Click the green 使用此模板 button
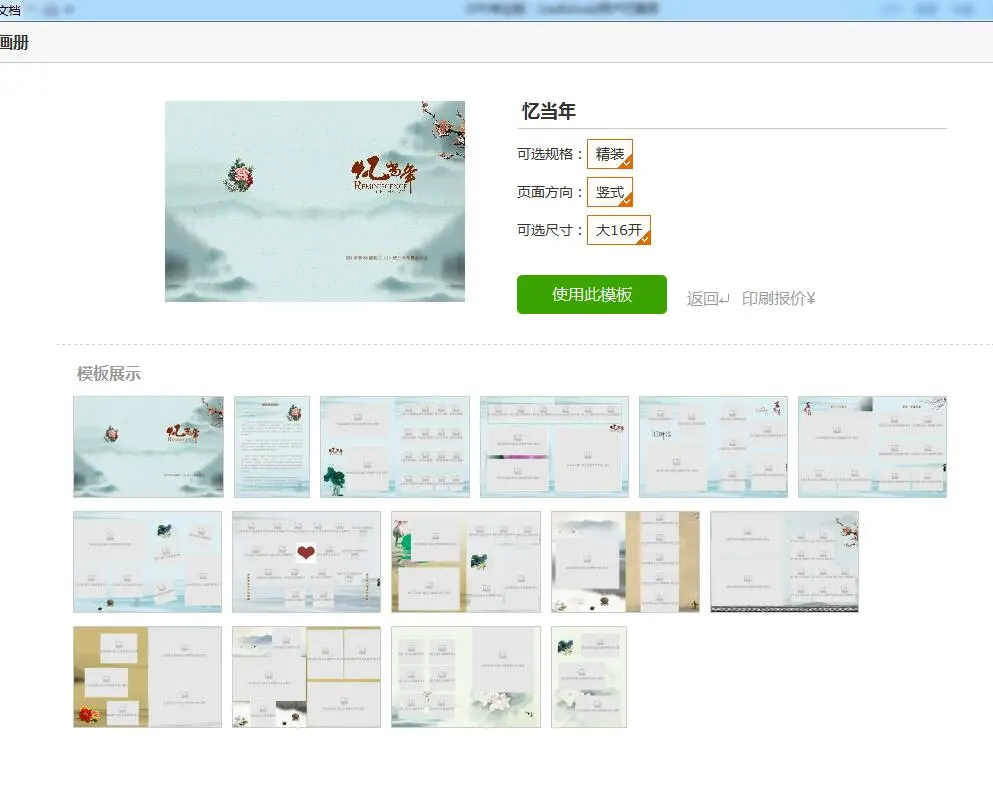Viewport: 993px width, 787px height. coord(591,294)
